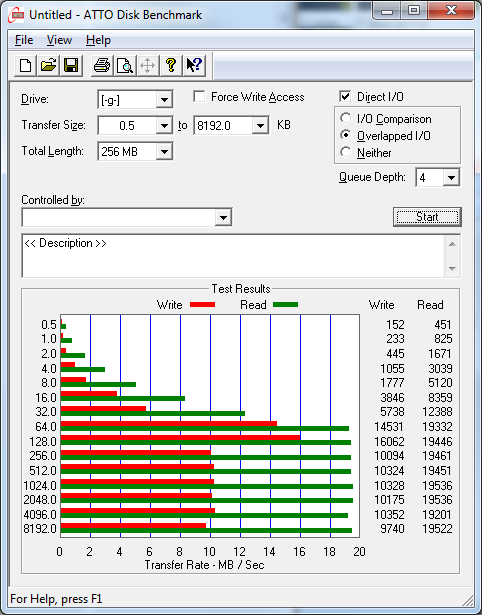
Task: Click the green Read legend swatch
Action: point(285,305)
